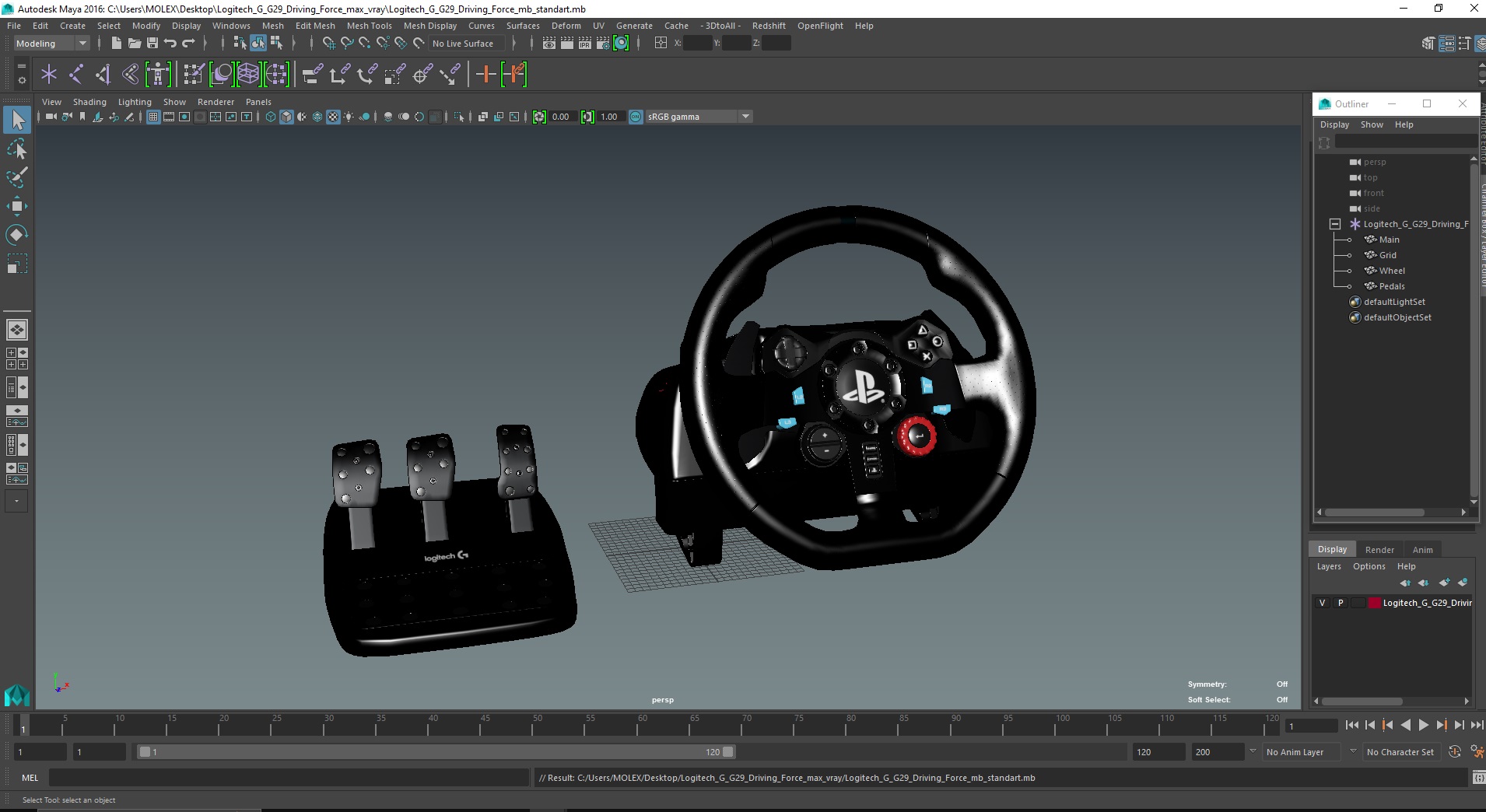Image resolution: width=1486 pixels, height=812 pixels.
Task: Toggle Use All Lights bulb icon
Action: pos(349,117)
